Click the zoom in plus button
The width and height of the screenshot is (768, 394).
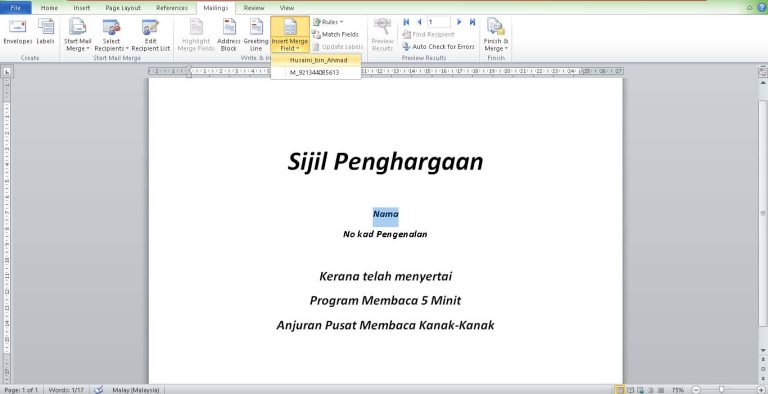click(x=760, y=390)
